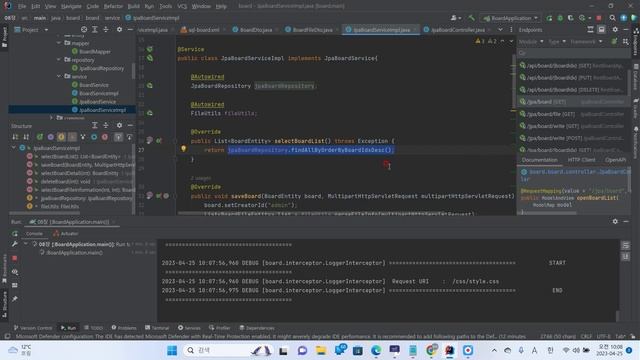The image size is (640, 360).
Task: Pin the Run tab with the pin icon
Action: click(15, 299)
